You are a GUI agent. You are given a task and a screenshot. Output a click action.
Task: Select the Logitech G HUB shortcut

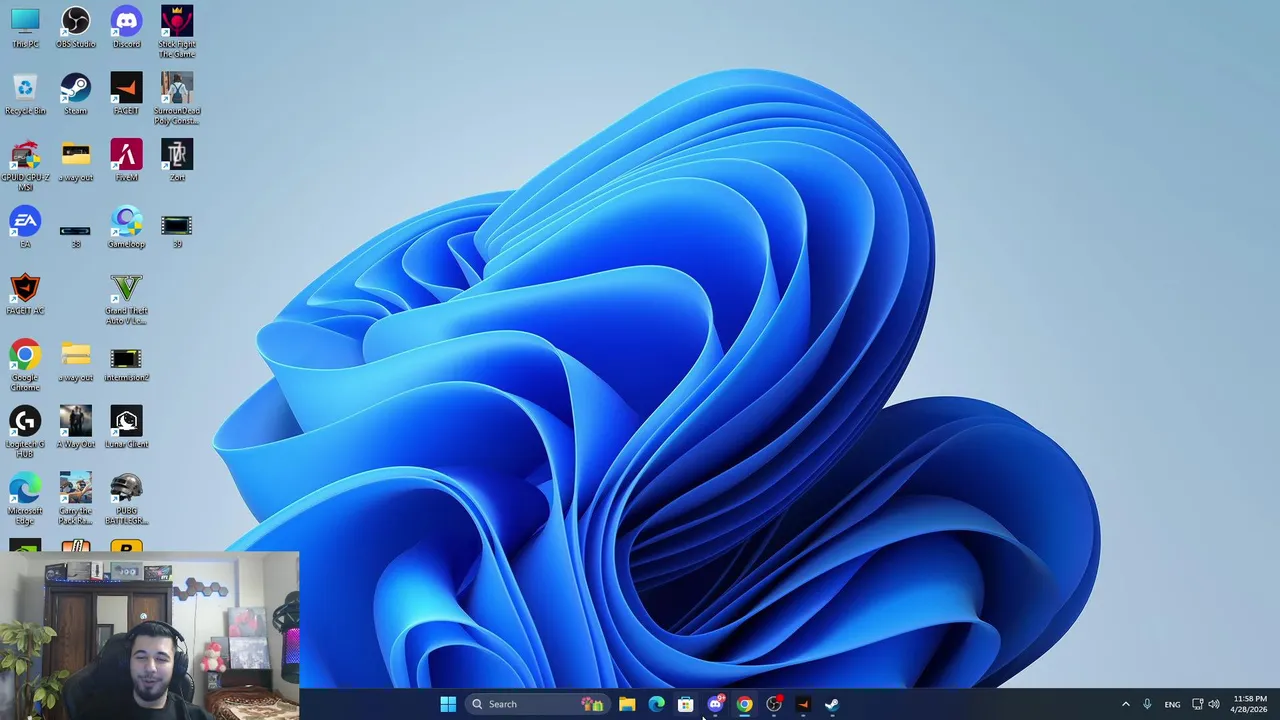(25, 432)
